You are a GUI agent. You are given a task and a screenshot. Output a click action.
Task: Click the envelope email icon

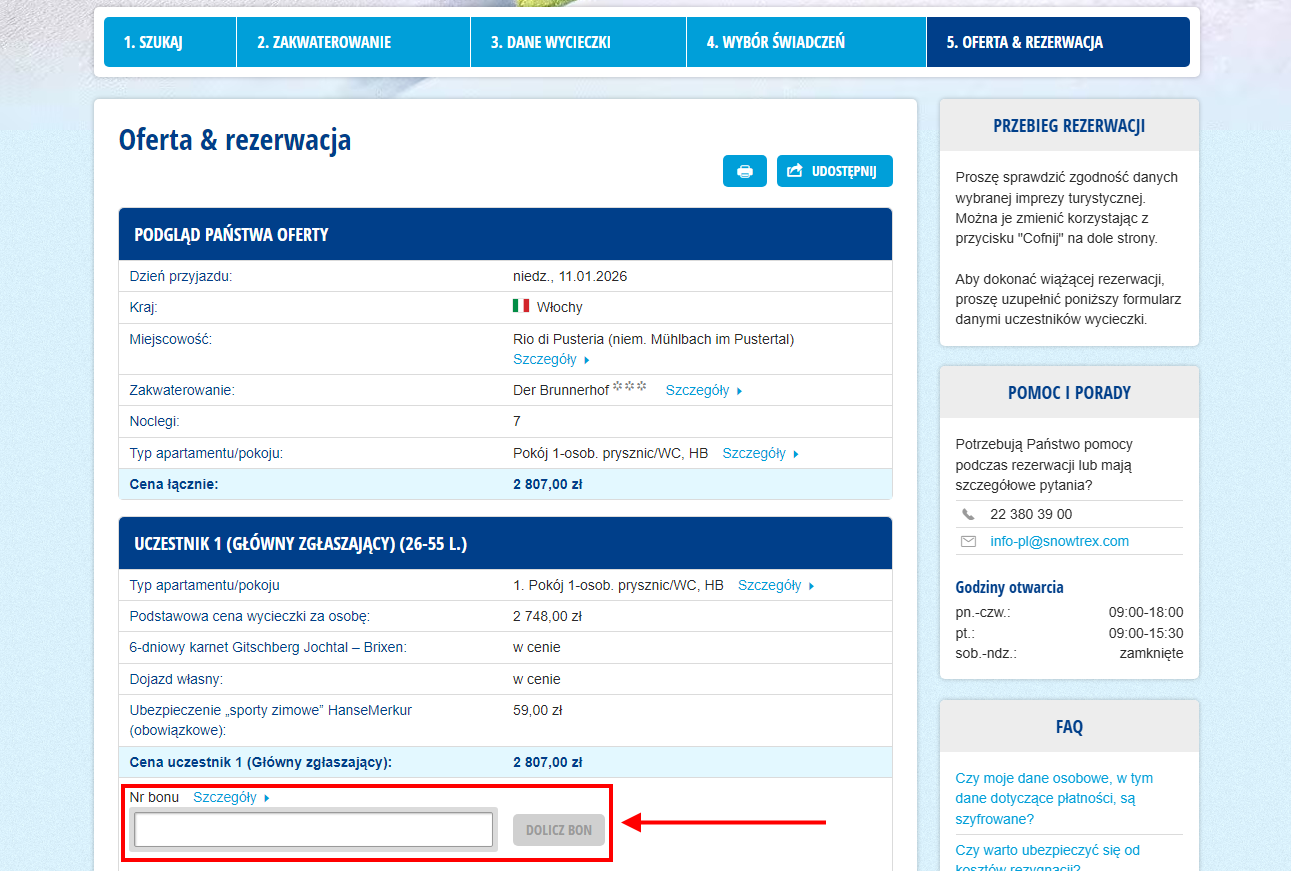click(x=968, y=541)
